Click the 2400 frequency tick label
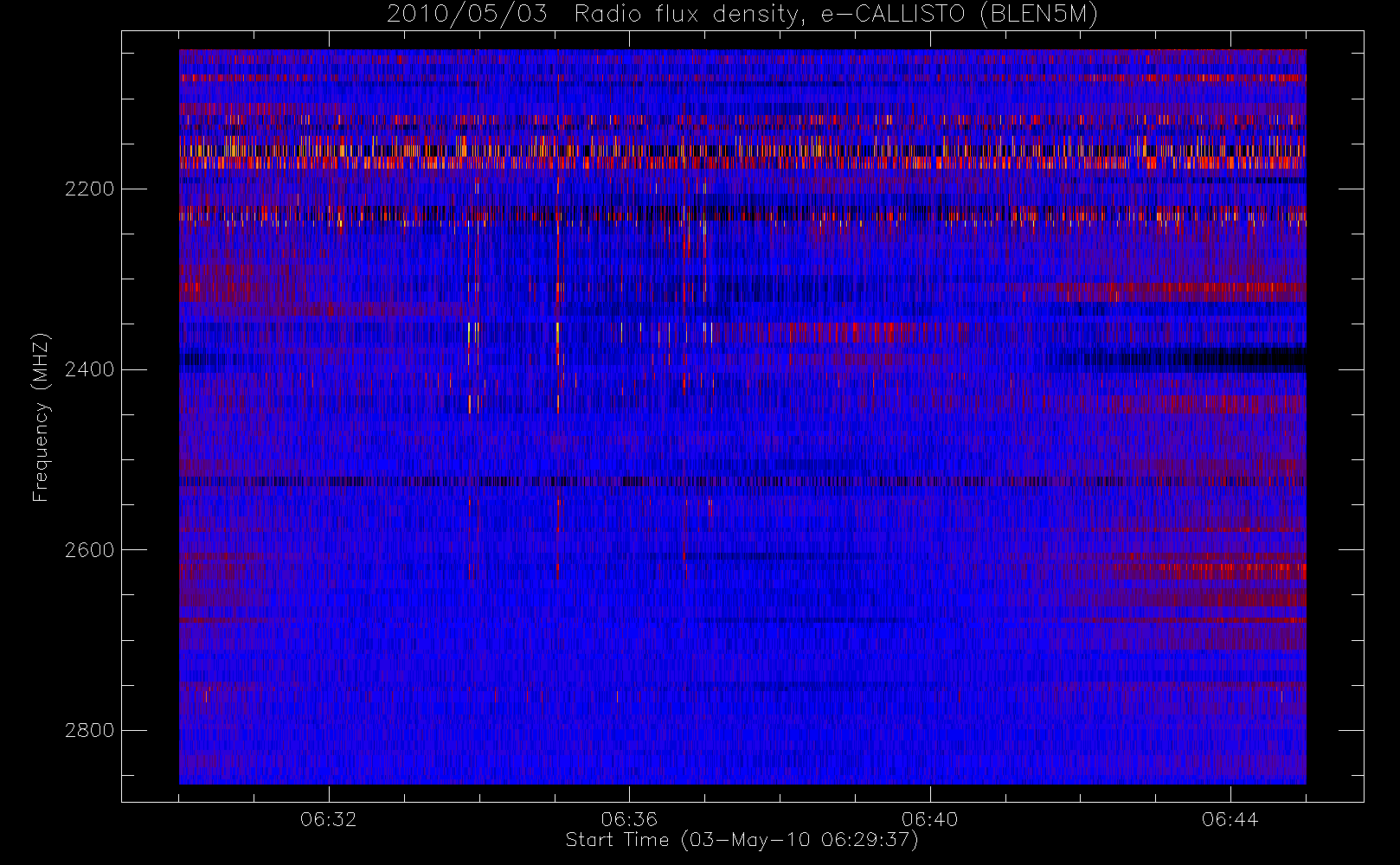The width and height of the screenshot is (1400, 865). (89, 369)
